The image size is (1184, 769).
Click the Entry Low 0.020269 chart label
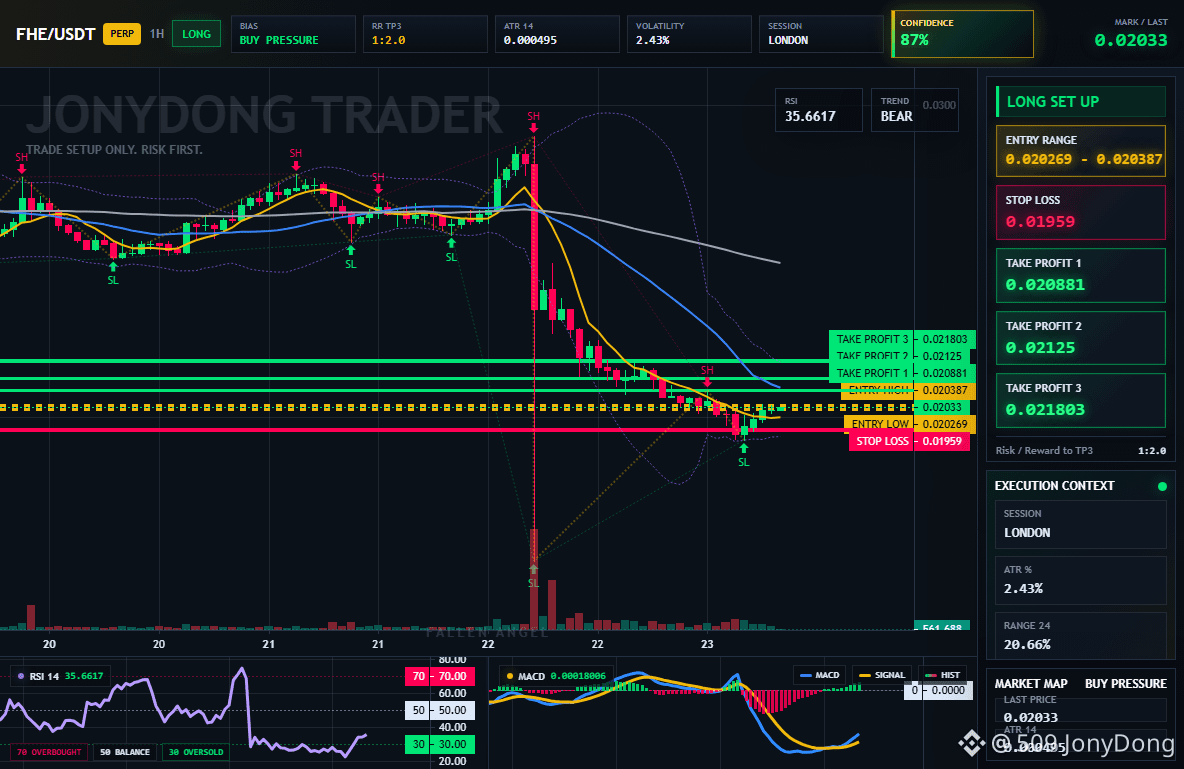point(910,425)
